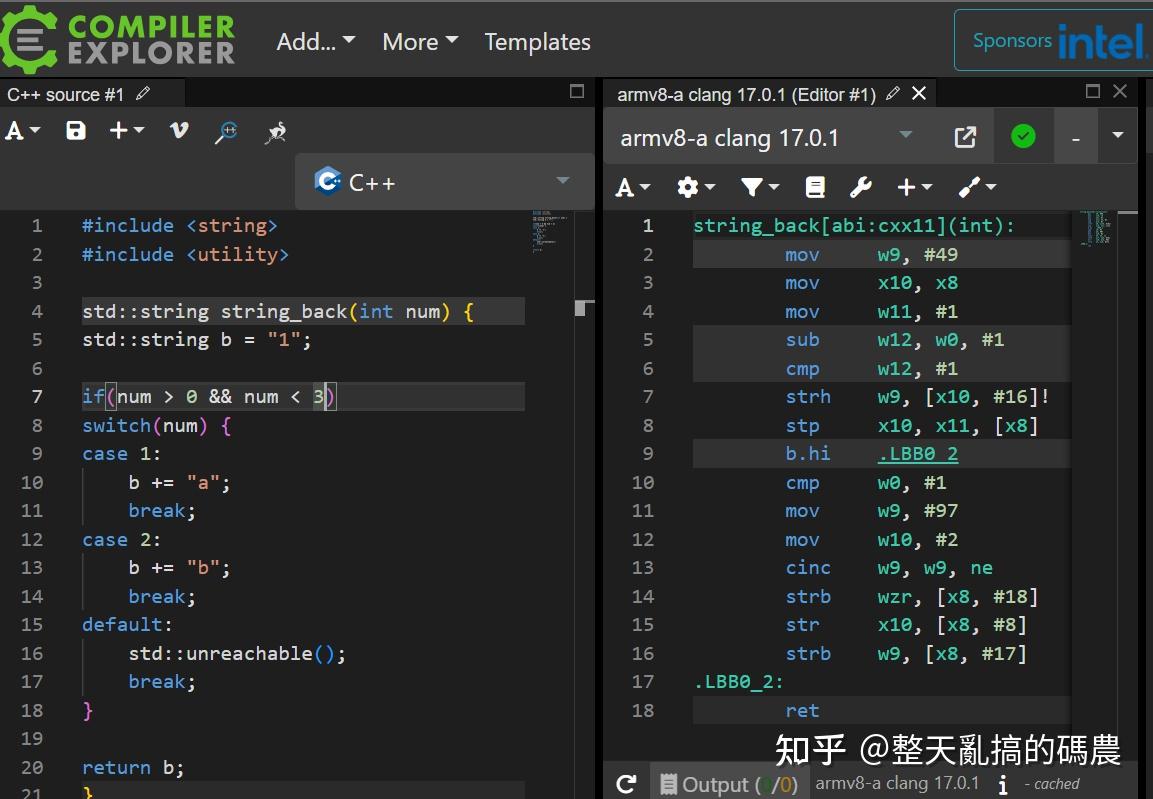Viewport: 1153px width, 799px height.
Task: Save the source with the floppy icon
Action: pos(76,131)
